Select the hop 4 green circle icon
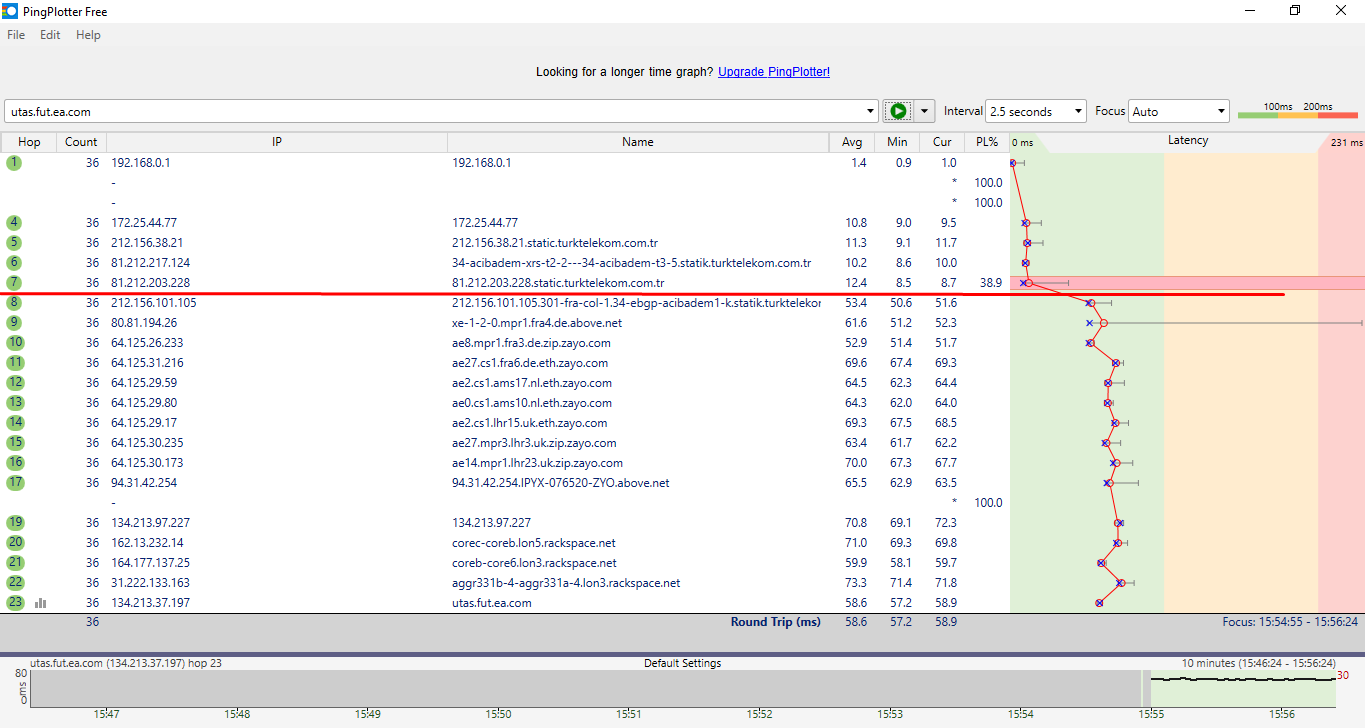Screen dimensions: 1365x728 pos(14,222)
